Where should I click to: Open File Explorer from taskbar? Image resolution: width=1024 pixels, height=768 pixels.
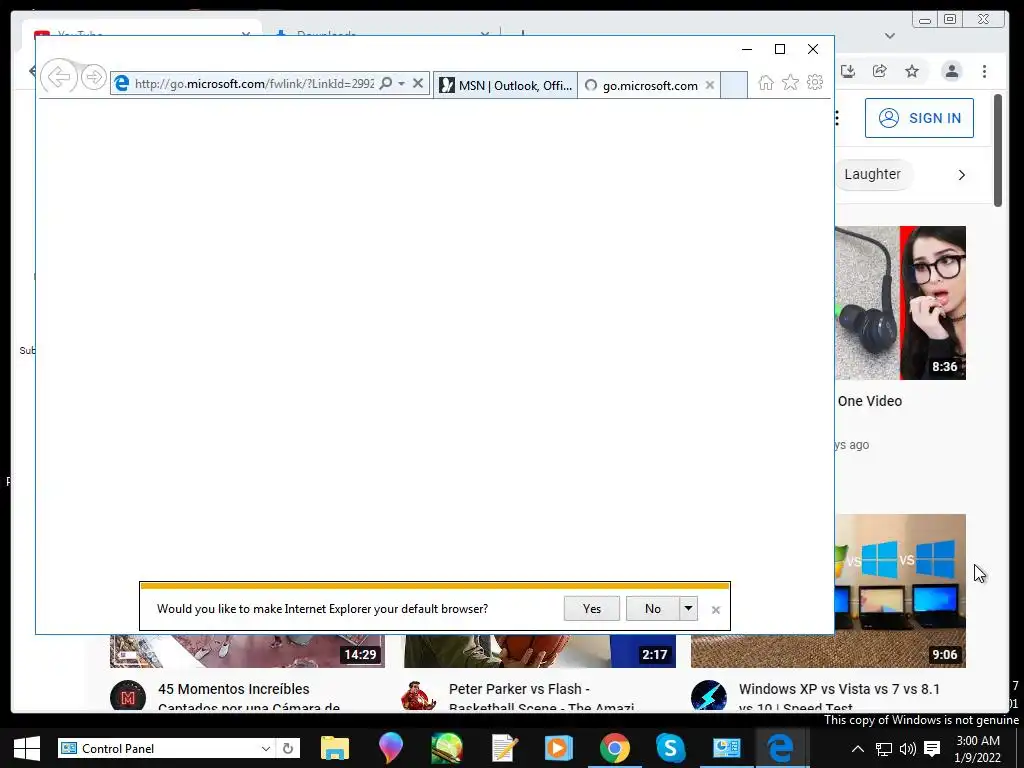tap(334, 748)
